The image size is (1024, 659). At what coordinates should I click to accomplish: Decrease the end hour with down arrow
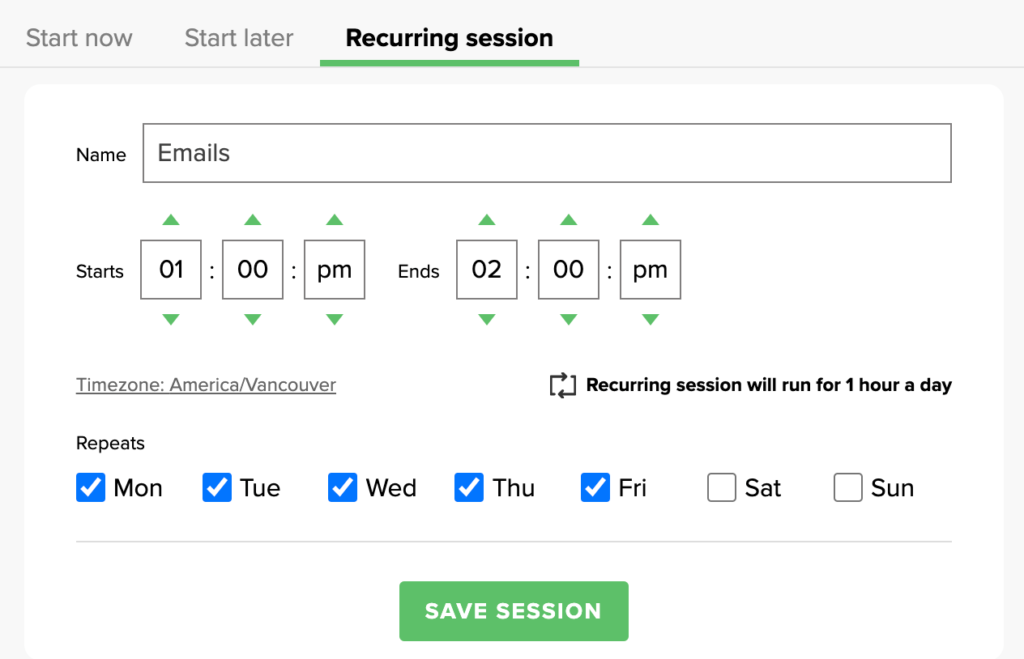point(487,319)
